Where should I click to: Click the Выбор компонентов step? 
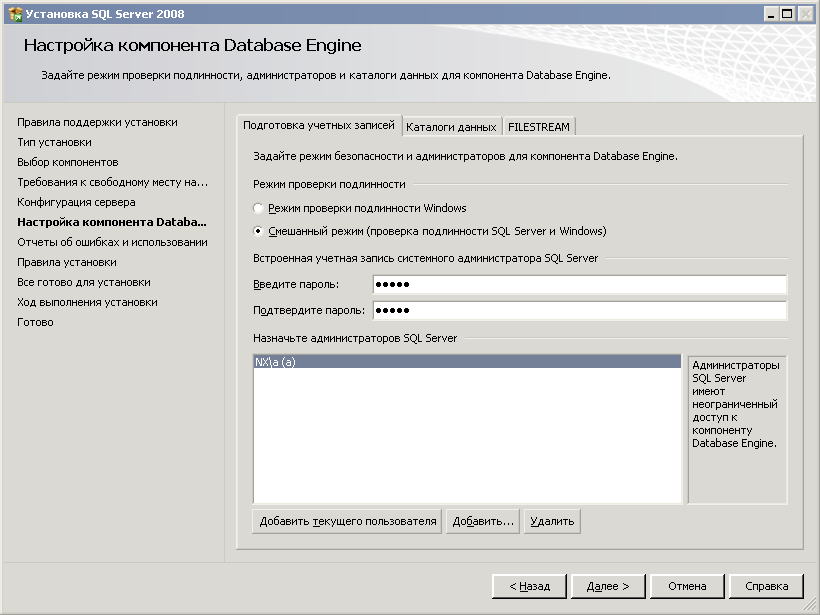[68, 162]
